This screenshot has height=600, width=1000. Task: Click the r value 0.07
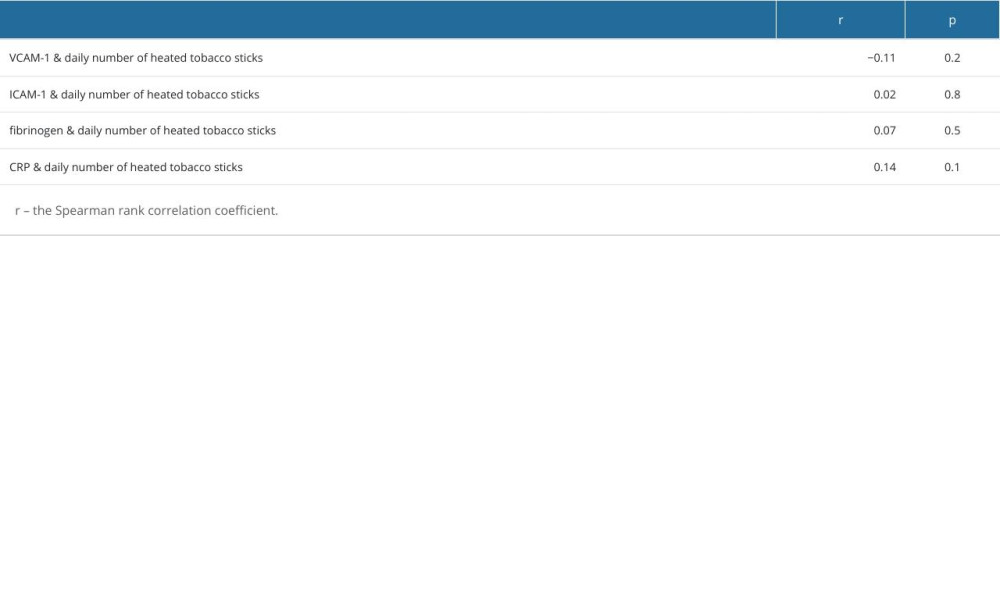click(x=885, y=131)
